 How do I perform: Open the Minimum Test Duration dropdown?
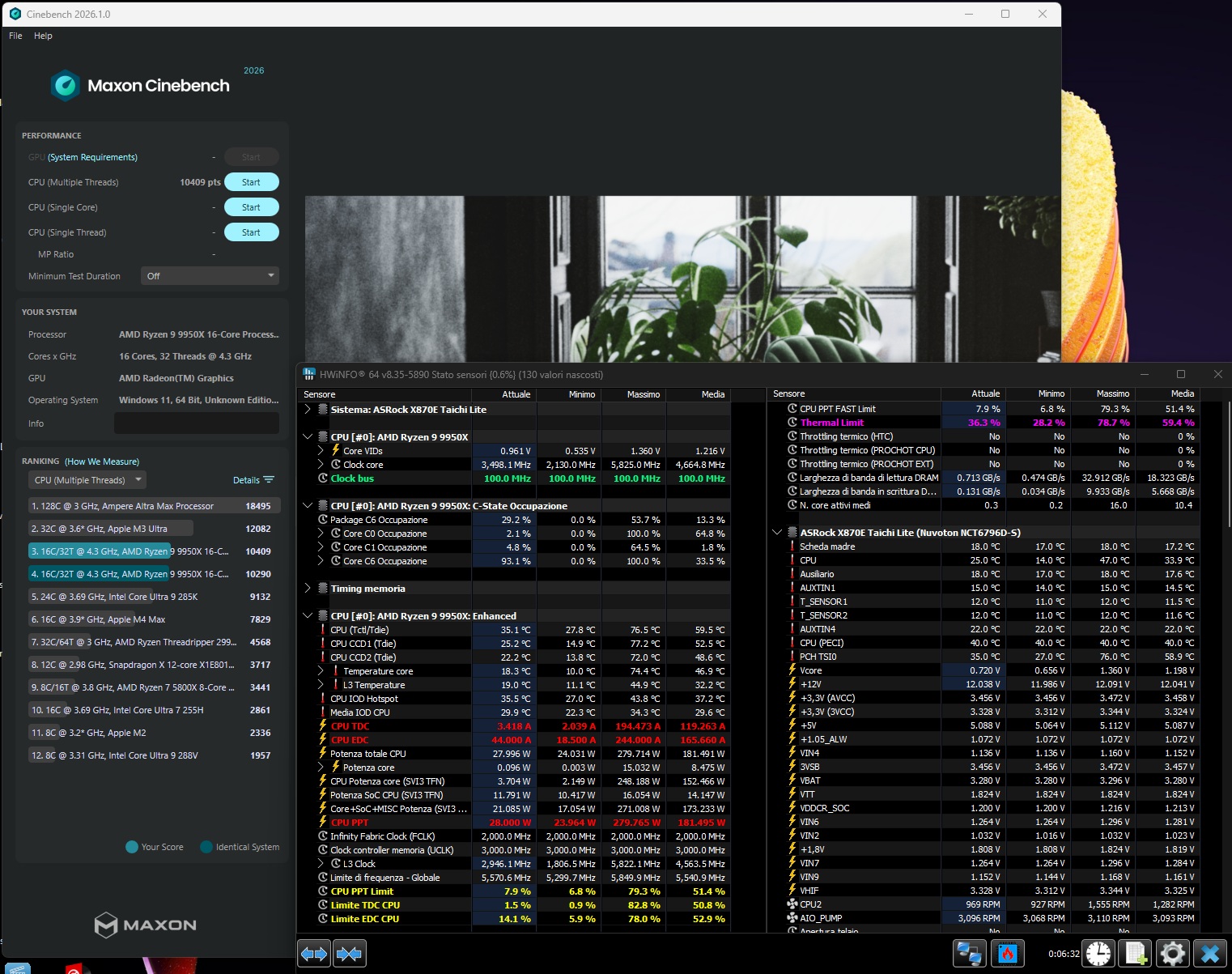210,276
